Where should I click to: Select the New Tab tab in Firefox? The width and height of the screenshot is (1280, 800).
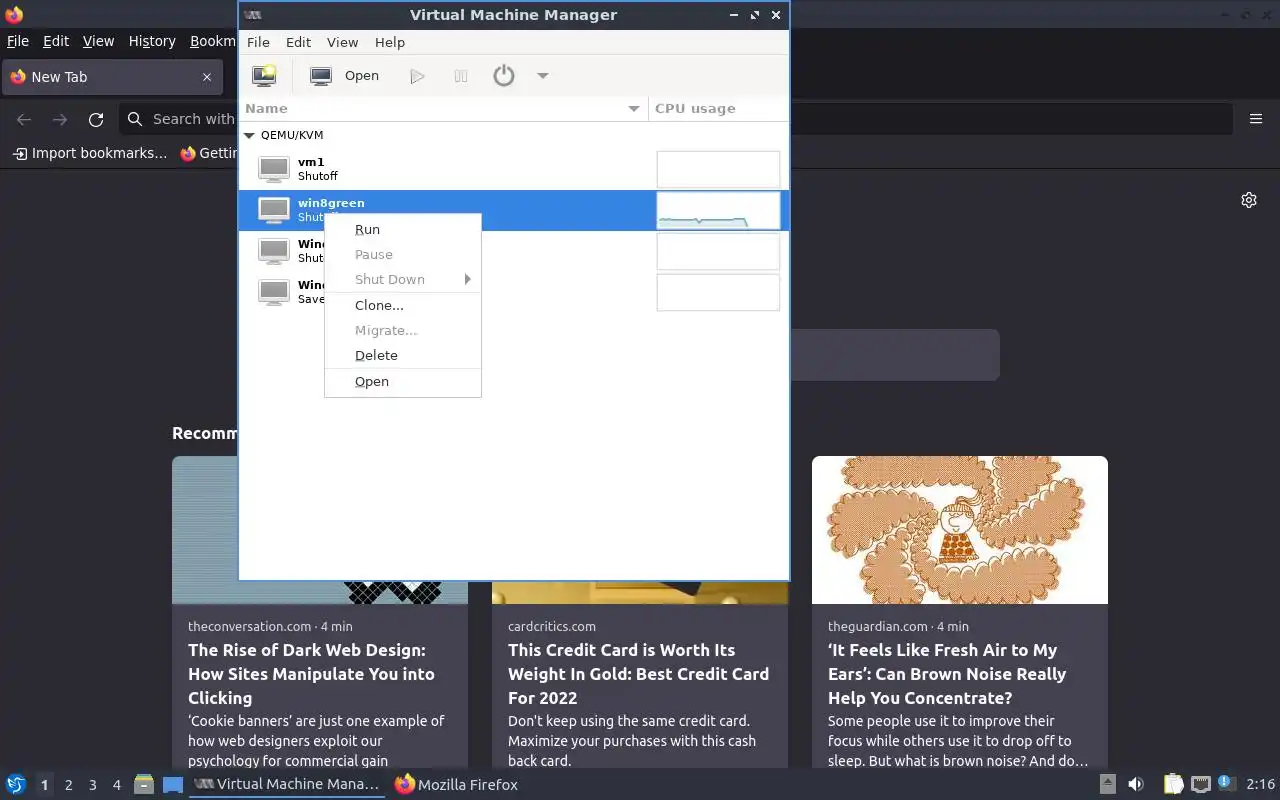(x=111, y=77)
